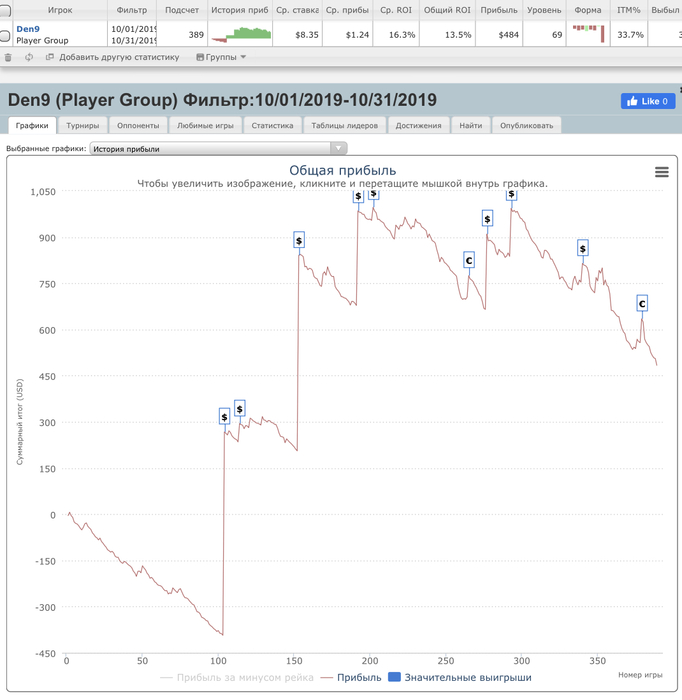Toggle the Значительные выигрыши legend item
Image resolution: width=682 pixels, height=700 pixels.
[x=460, y=677]
